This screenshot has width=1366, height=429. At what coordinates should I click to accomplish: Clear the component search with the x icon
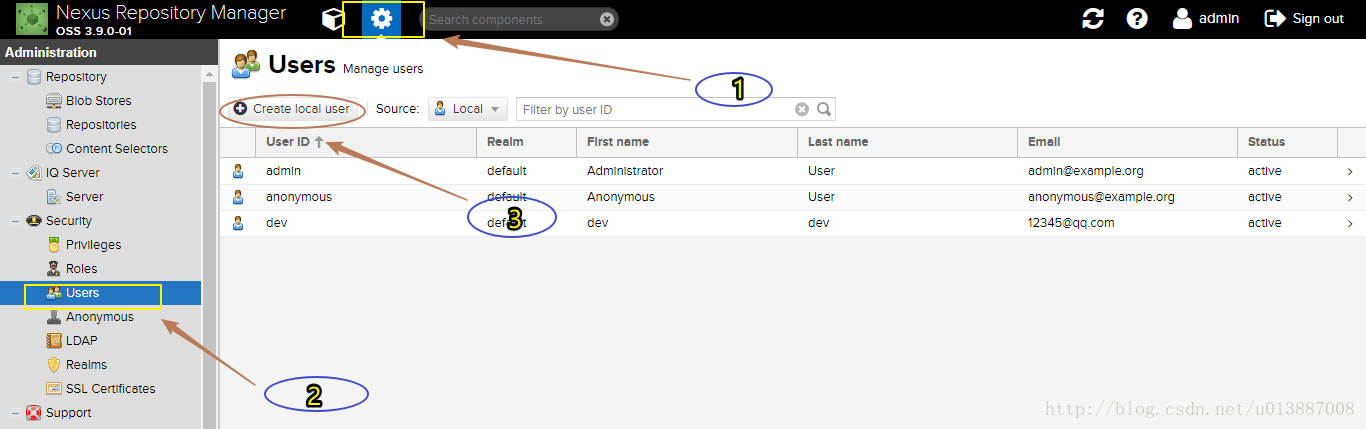[607, 19]
